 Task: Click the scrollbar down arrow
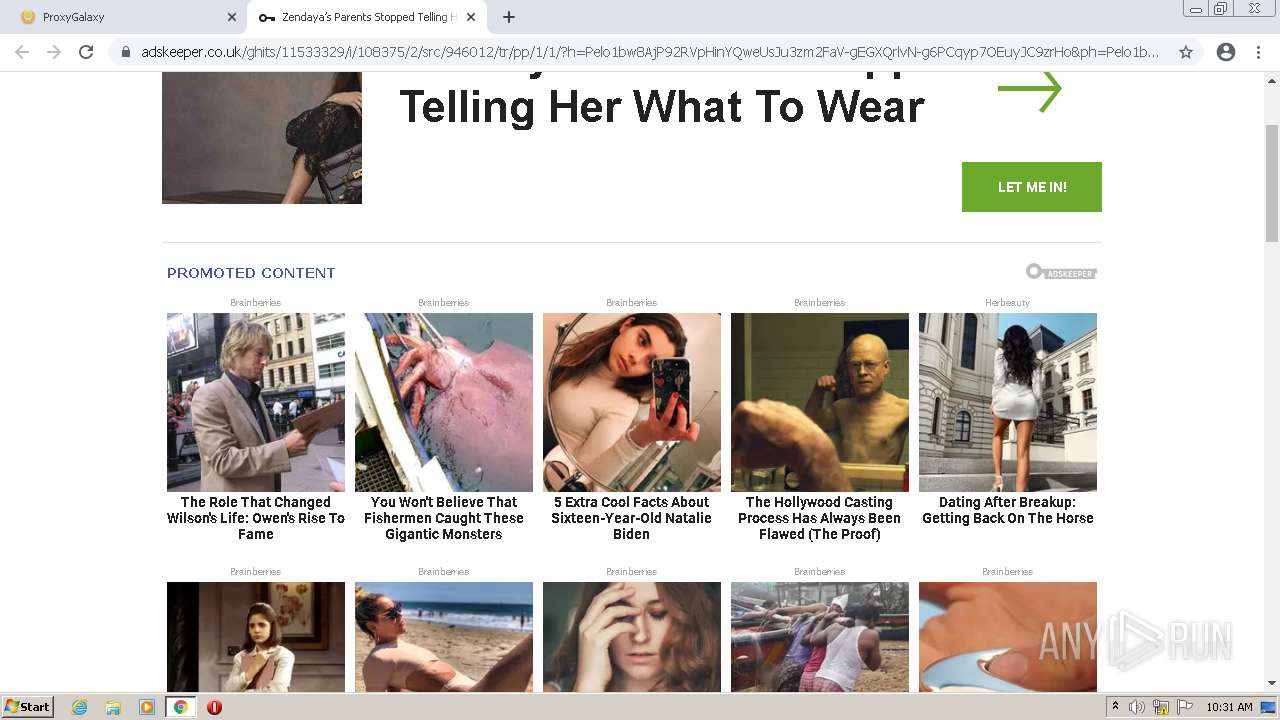pyautogui.click(x=1272, y=684)
